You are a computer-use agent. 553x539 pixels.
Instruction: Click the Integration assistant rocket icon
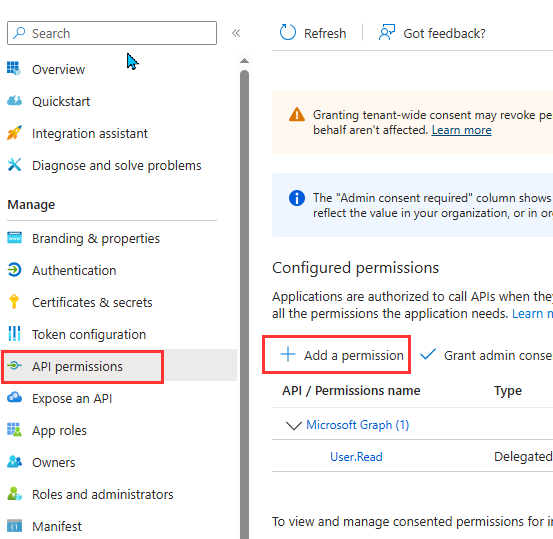pos(14,133)
